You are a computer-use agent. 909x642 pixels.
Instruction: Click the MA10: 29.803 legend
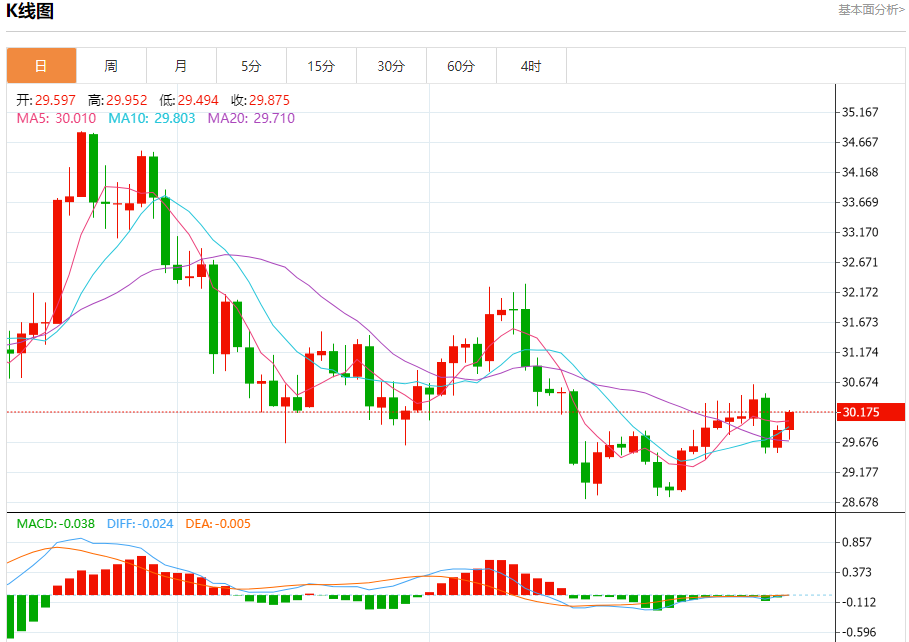coord(152,118)
